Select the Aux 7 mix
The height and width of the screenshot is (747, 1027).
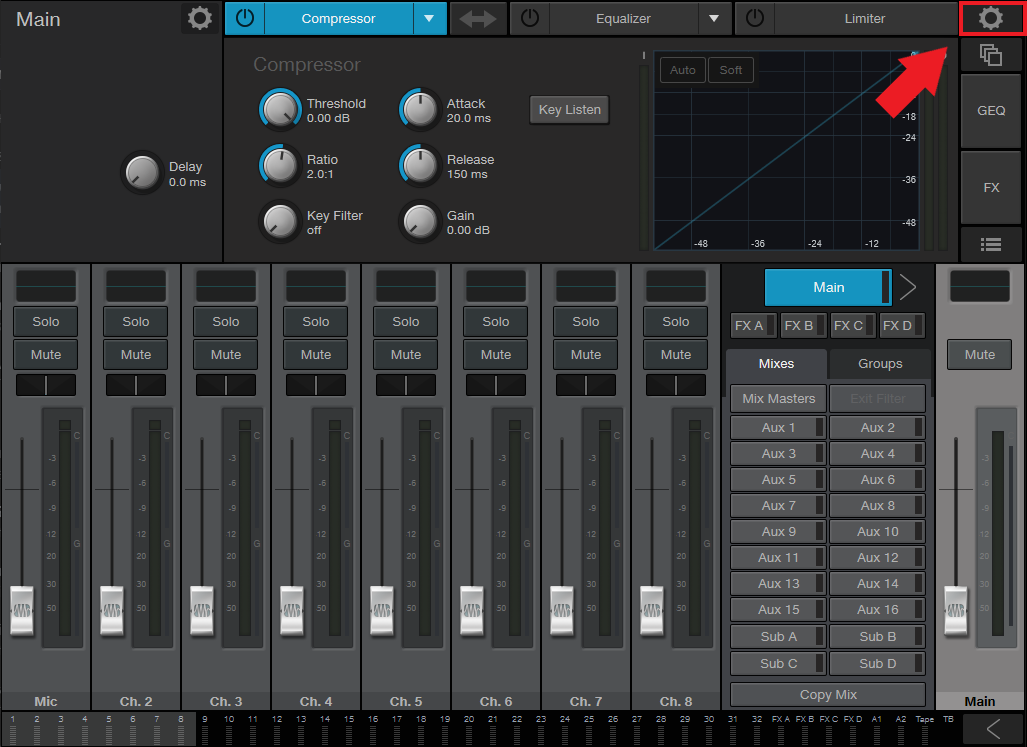(x=777, y=505)
